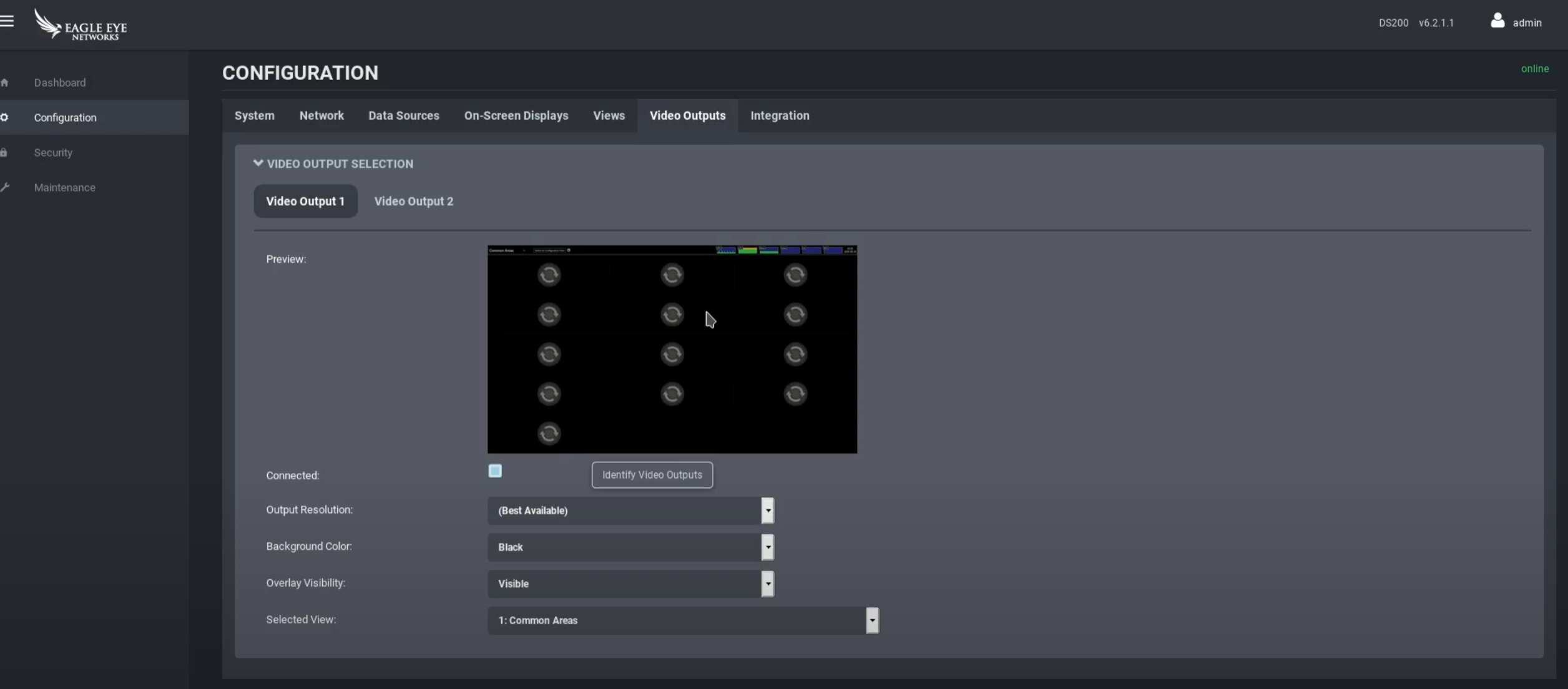Click the Dashboard home icon
This screenshot has width=1568, height=689.
pos(5,82)
